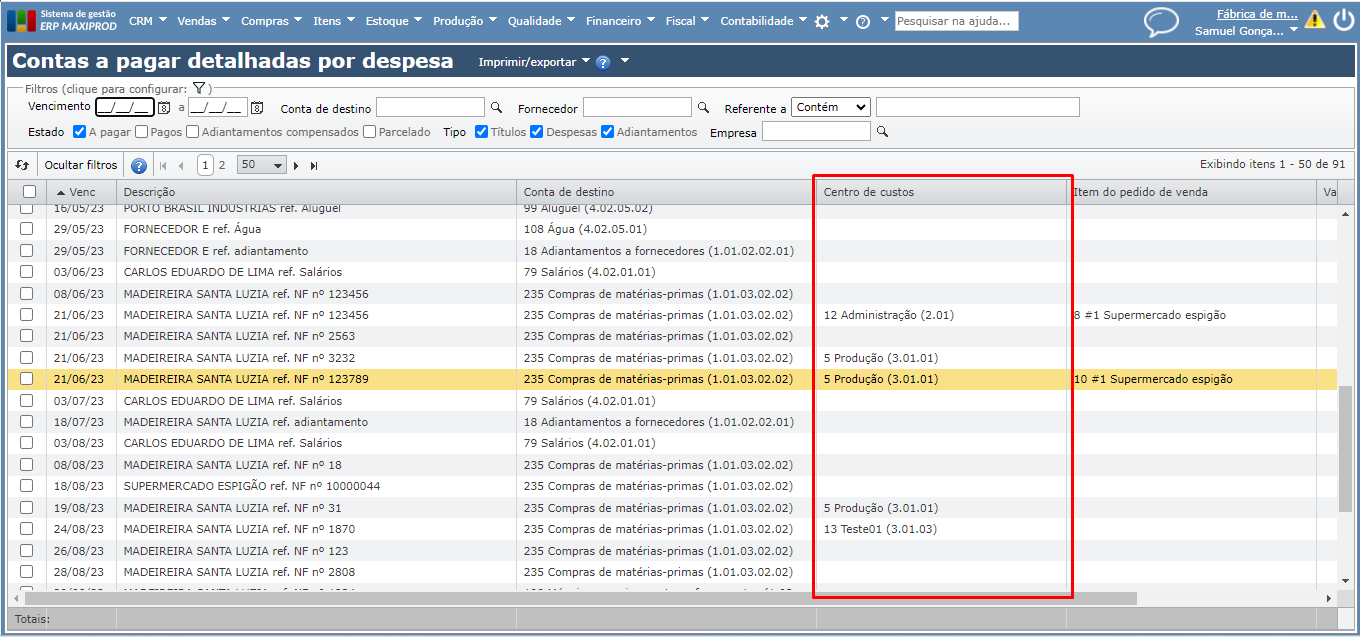This screenshot has height=637, width=1360.
Task: Open the page size 50 dropdown
Action: 262,165
